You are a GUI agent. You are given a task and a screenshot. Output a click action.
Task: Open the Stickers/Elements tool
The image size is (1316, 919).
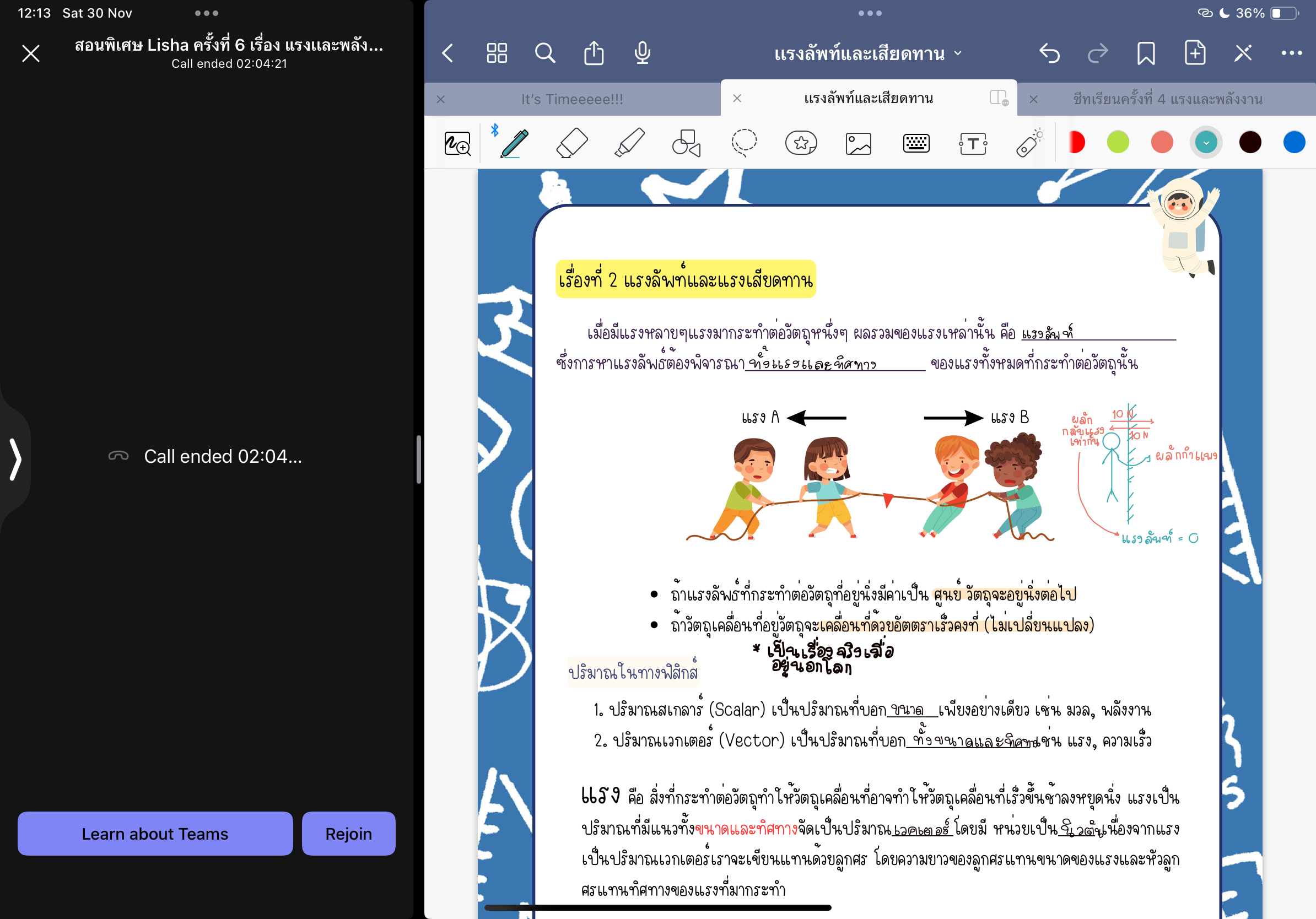801,143
